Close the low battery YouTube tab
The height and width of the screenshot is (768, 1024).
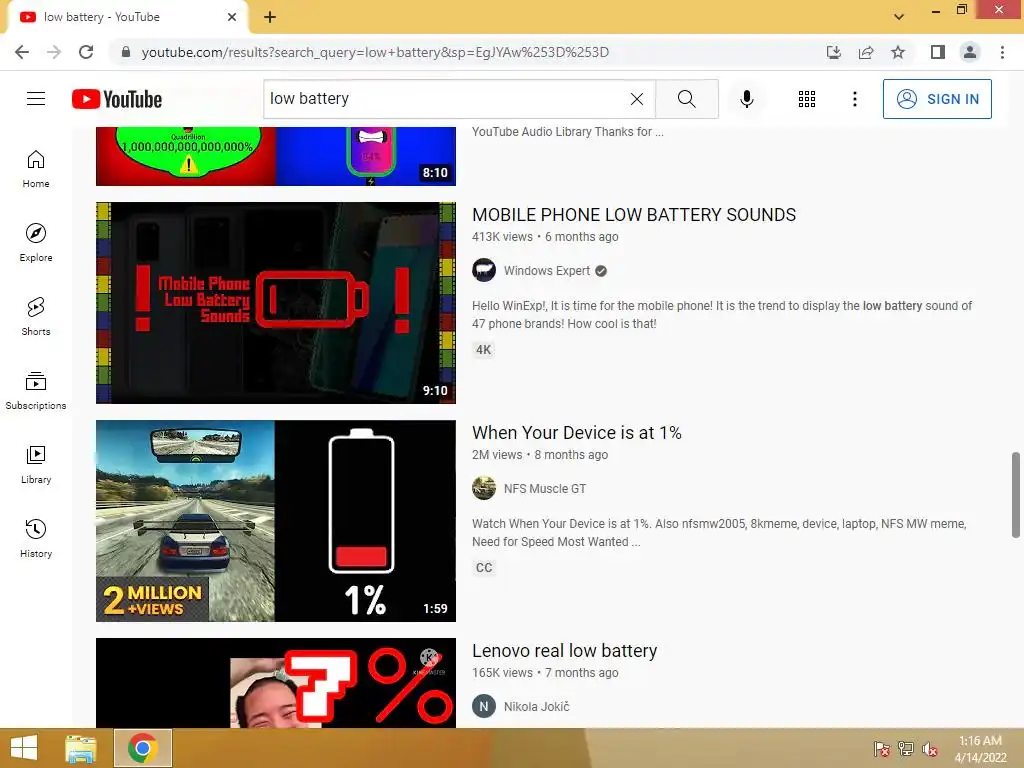(x=232, y=17)
